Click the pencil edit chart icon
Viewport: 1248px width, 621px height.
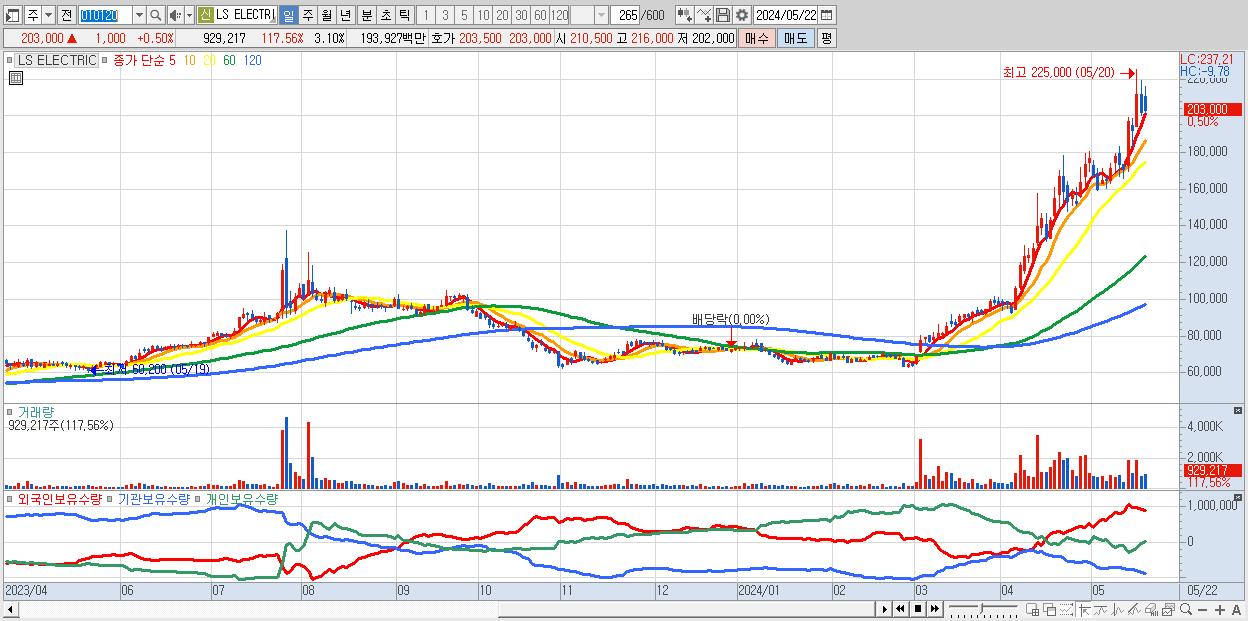pos(1134,609)
